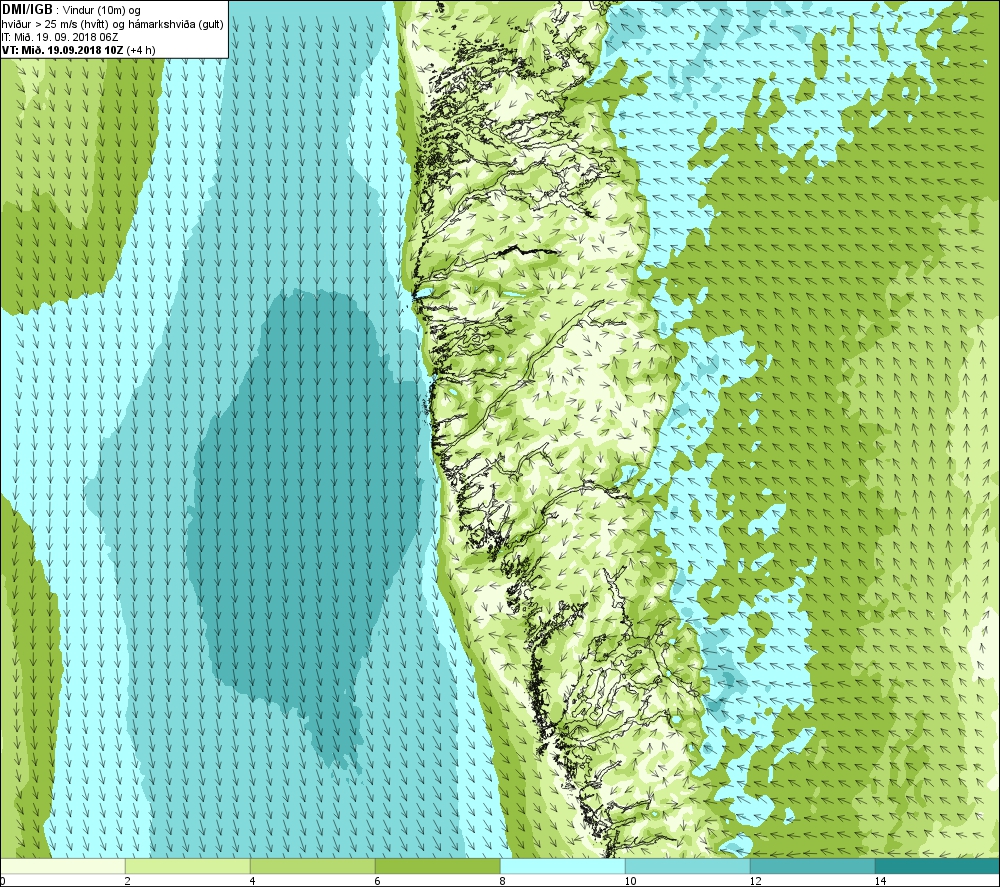Click the 10–12 m/s light teal swatch
The width and height of the screenshot is (1000, 887).
click(x=688, y=866)
